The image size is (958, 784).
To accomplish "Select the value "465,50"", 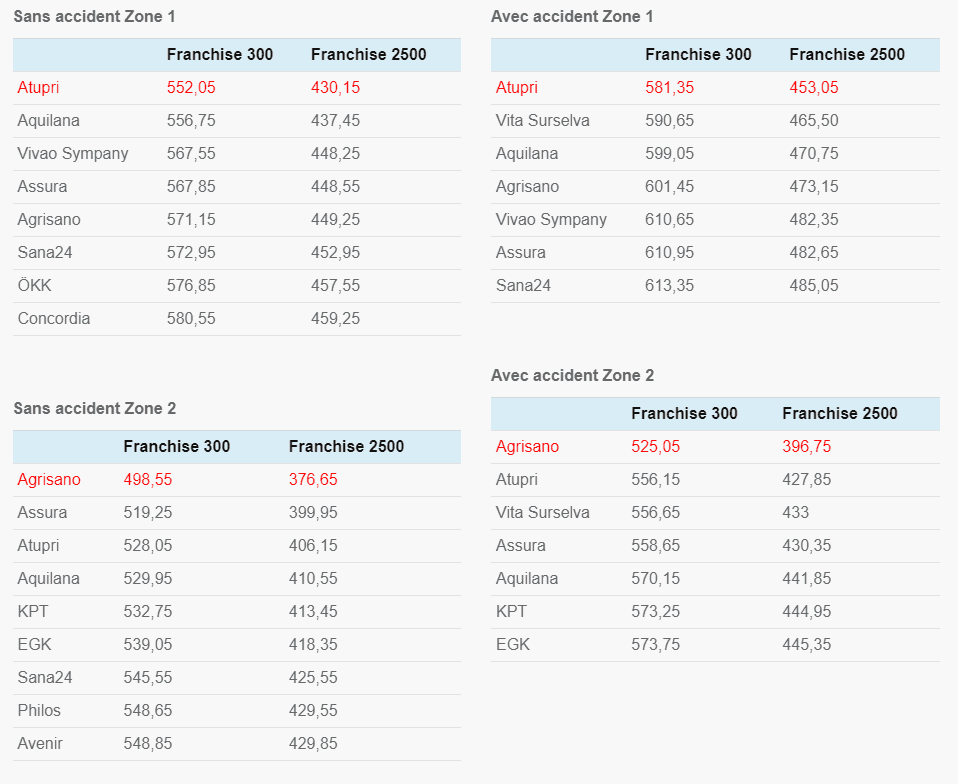I will [814, 120].
